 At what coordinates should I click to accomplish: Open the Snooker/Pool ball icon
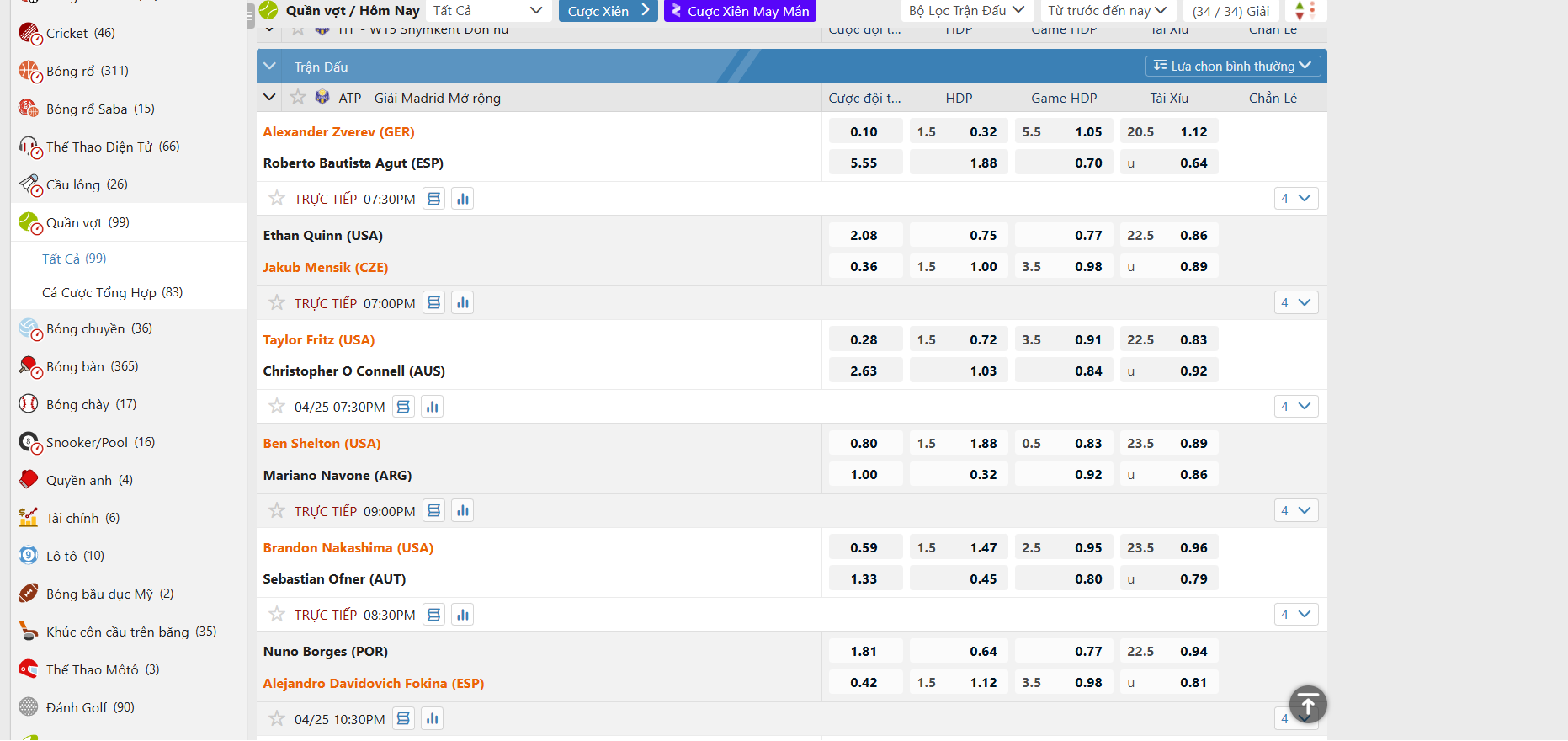[x=29, y=443]
